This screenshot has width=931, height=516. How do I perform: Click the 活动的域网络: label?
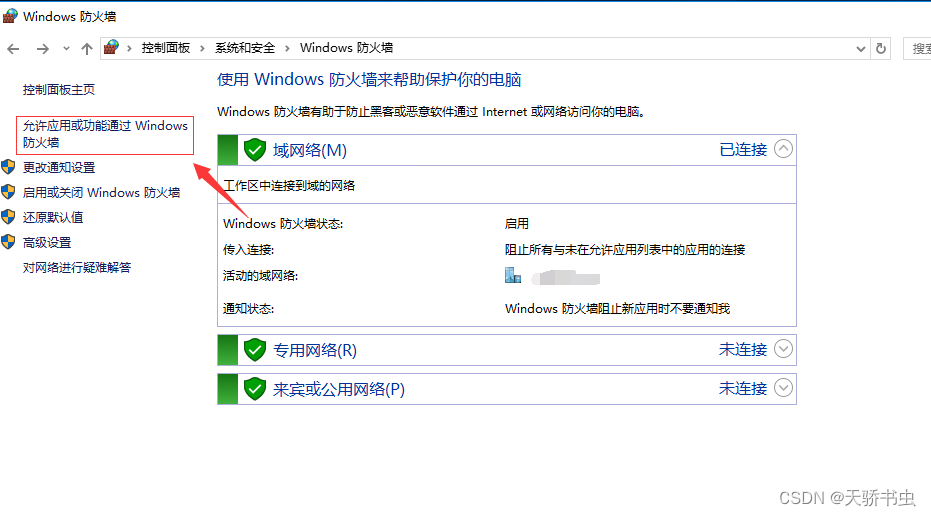[260, 276]
